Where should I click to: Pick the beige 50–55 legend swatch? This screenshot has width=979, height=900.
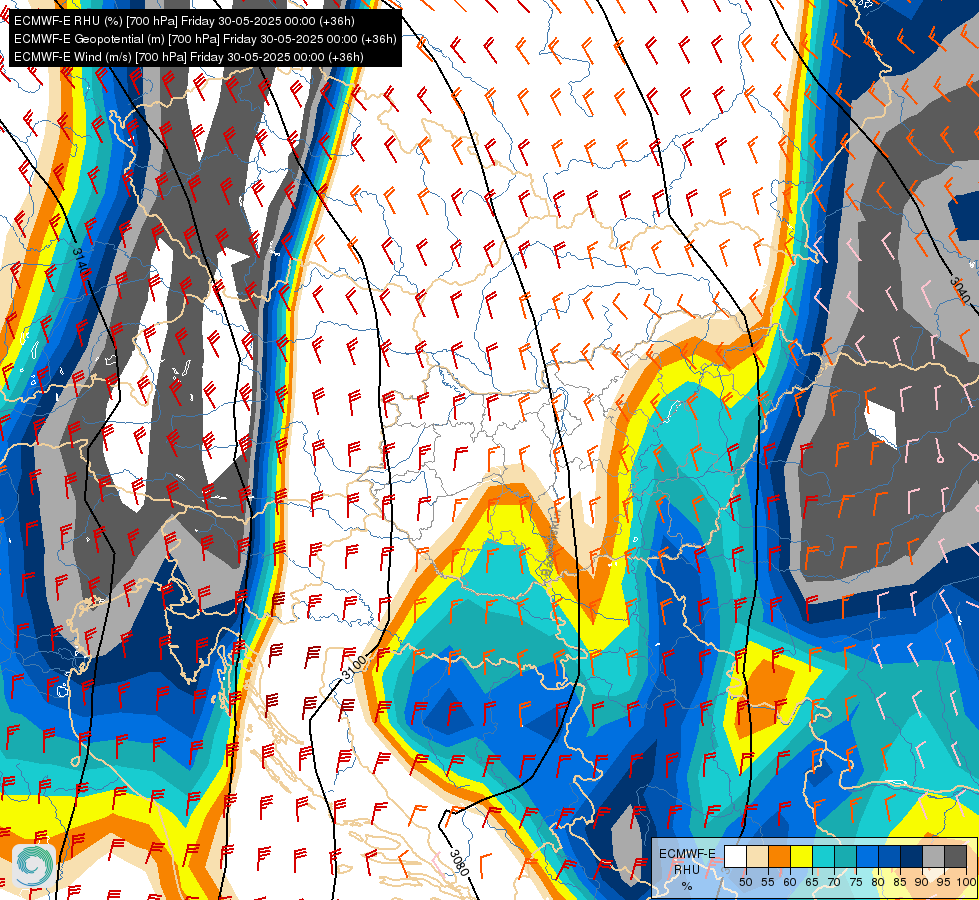tap(757, 856)
